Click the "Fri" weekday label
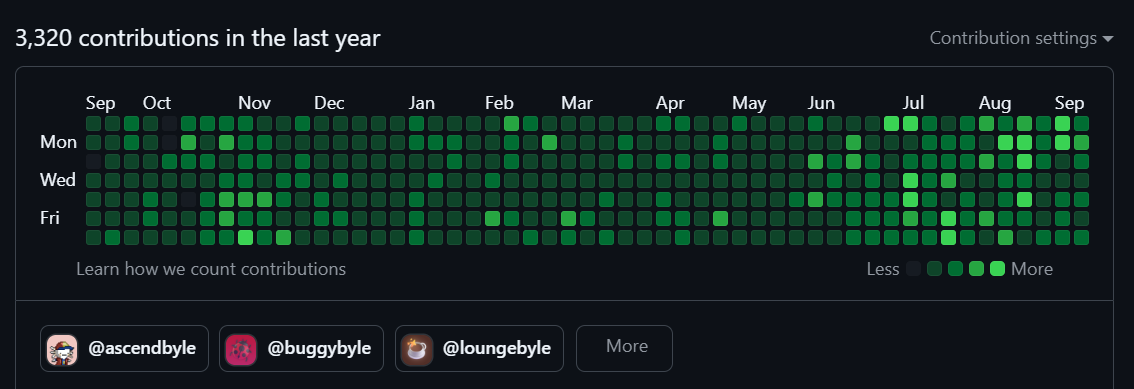This screenshot has height=389, width=1134. point(50,217)
